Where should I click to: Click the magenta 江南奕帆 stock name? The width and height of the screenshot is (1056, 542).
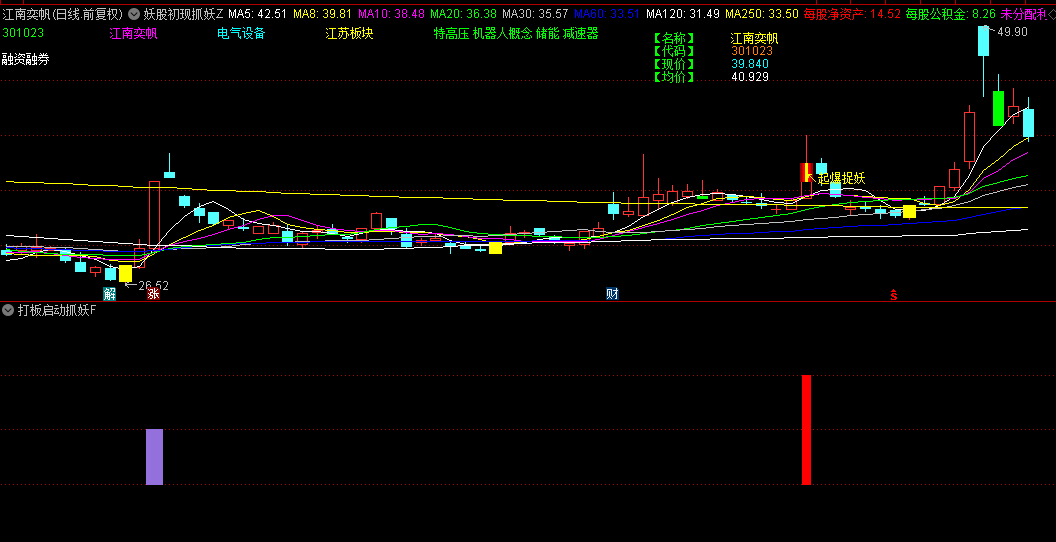pos(133,33)
